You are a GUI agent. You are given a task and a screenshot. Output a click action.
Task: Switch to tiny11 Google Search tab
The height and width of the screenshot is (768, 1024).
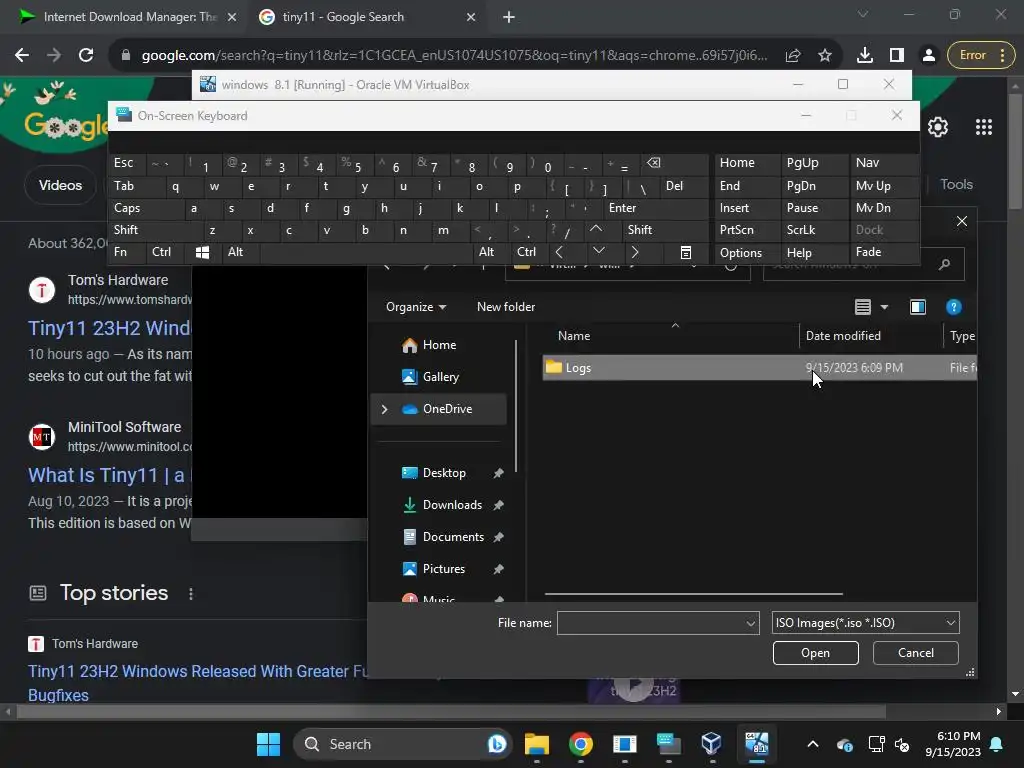366,17
